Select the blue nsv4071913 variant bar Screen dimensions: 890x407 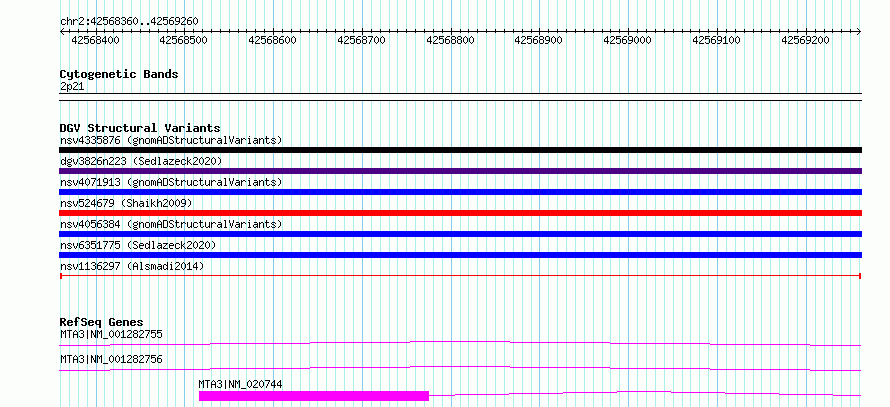(460, 192)
